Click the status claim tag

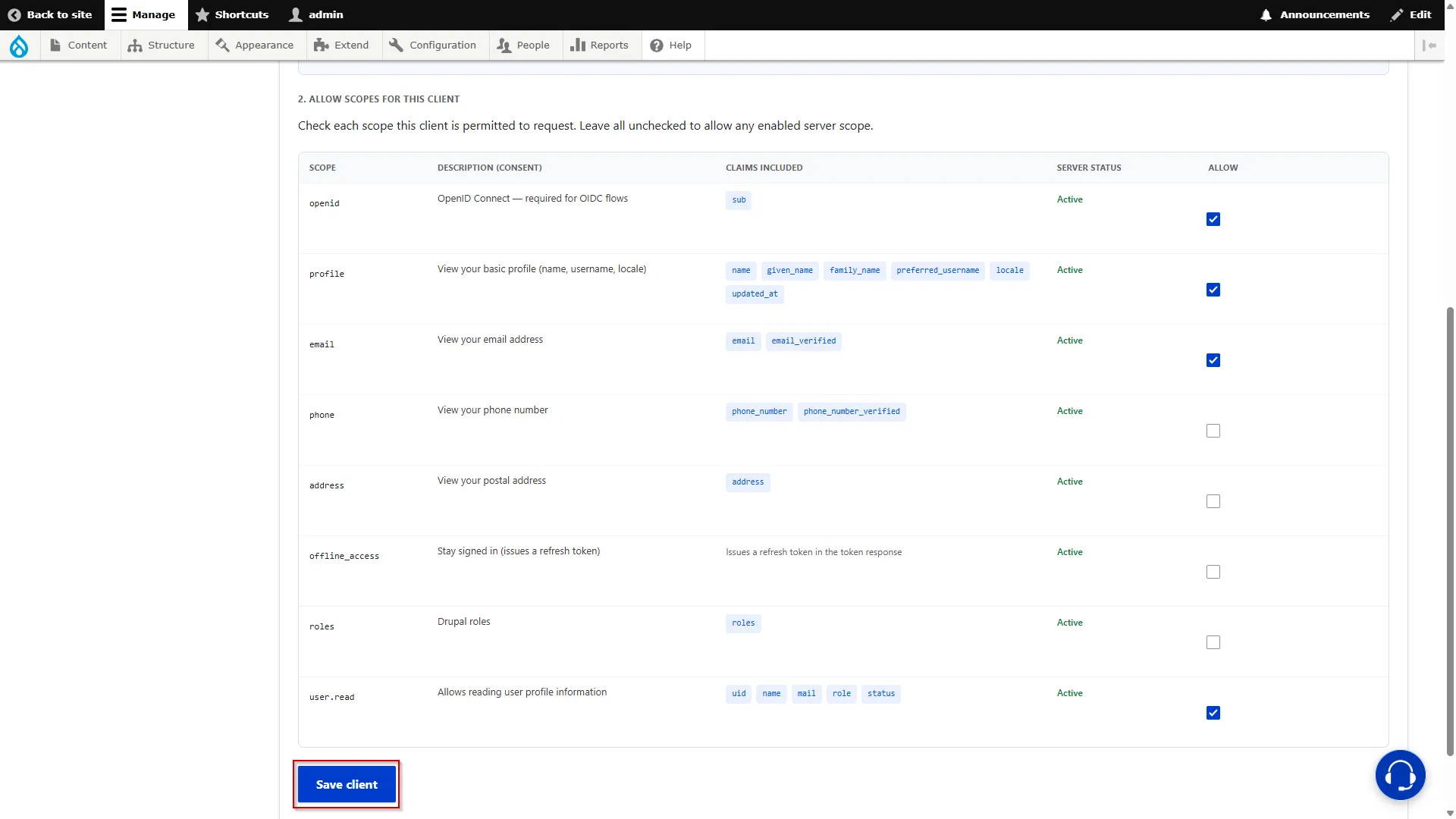881,694
